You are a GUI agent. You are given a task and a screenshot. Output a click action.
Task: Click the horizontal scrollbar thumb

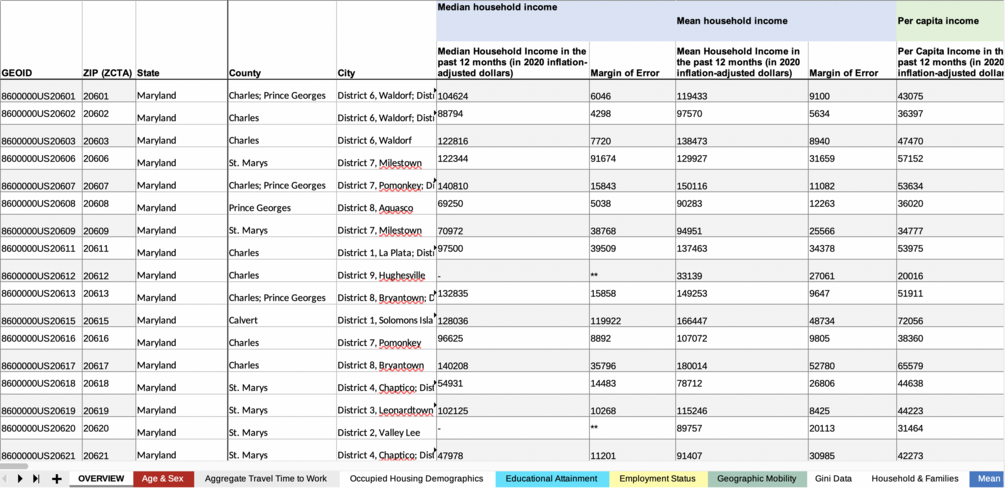click(x=15, y=466)
